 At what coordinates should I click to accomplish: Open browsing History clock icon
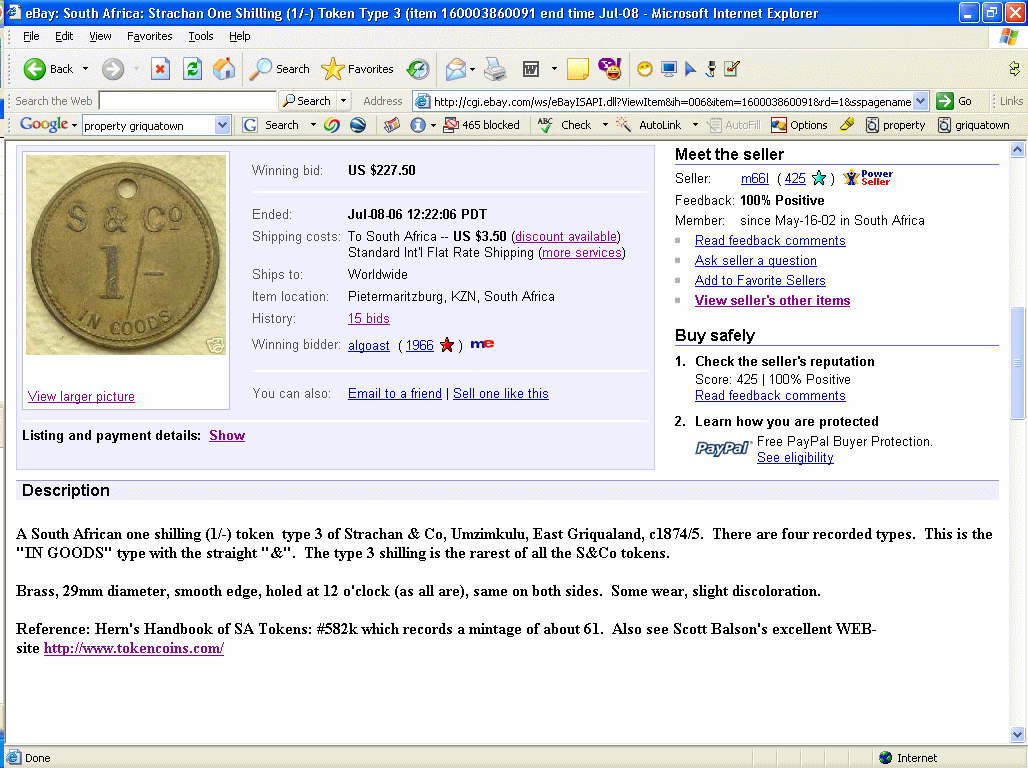click(x=418, y=69)
